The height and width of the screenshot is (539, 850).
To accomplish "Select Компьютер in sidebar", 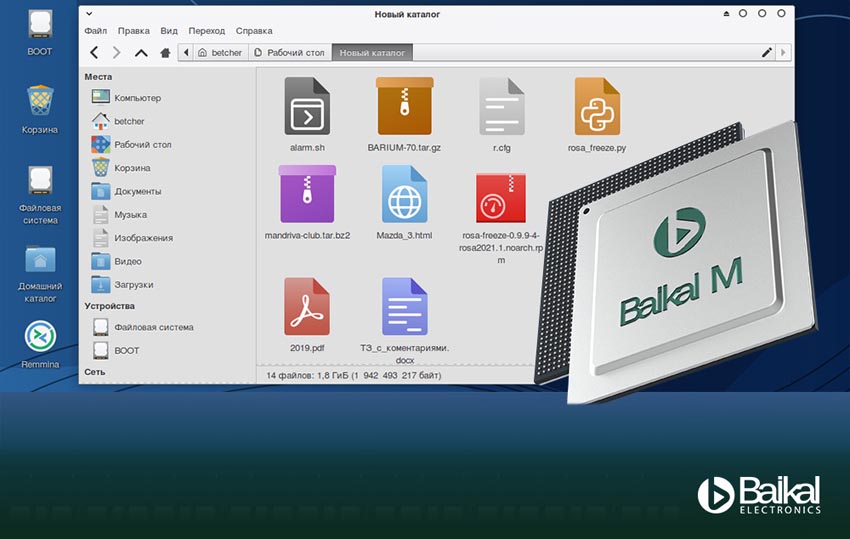I will [126, 98].
